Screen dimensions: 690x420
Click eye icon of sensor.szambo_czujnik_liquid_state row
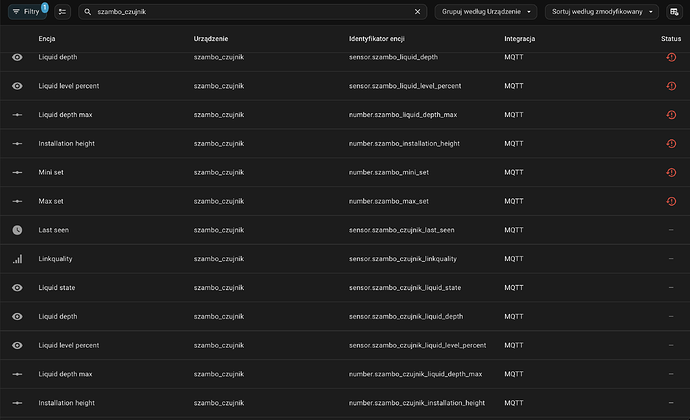point(17,288)
